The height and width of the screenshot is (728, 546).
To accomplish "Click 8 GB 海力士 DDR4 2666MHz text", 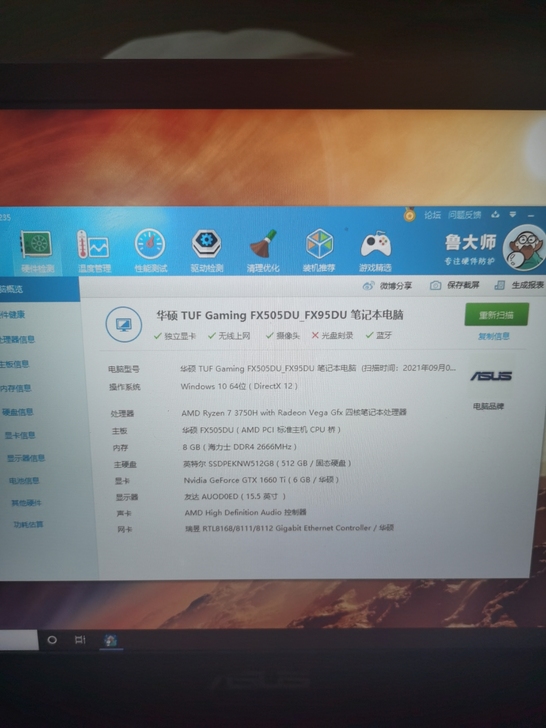I will click(240, 447).
